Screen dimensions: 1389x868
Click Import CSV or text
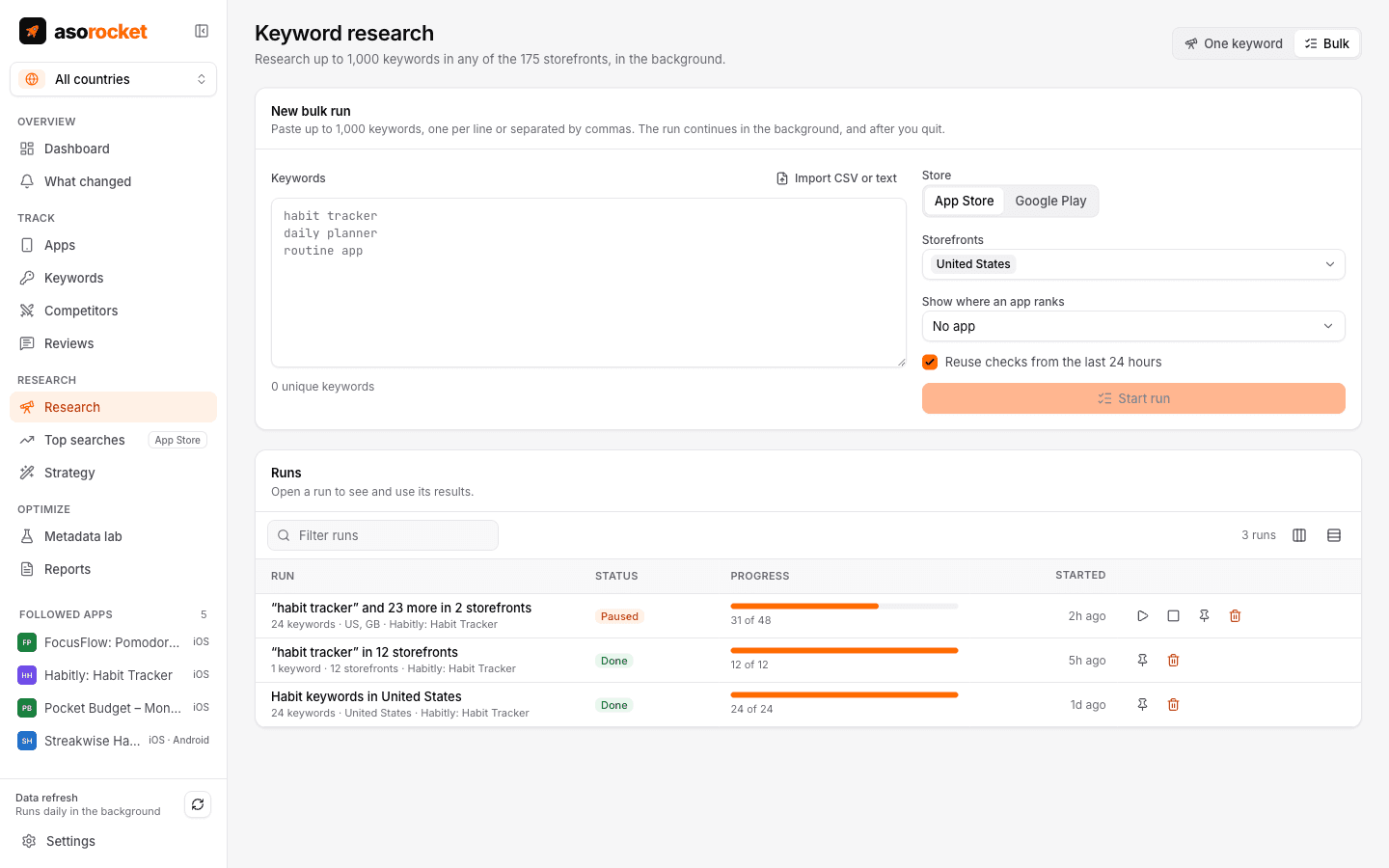tap(836, 178)
